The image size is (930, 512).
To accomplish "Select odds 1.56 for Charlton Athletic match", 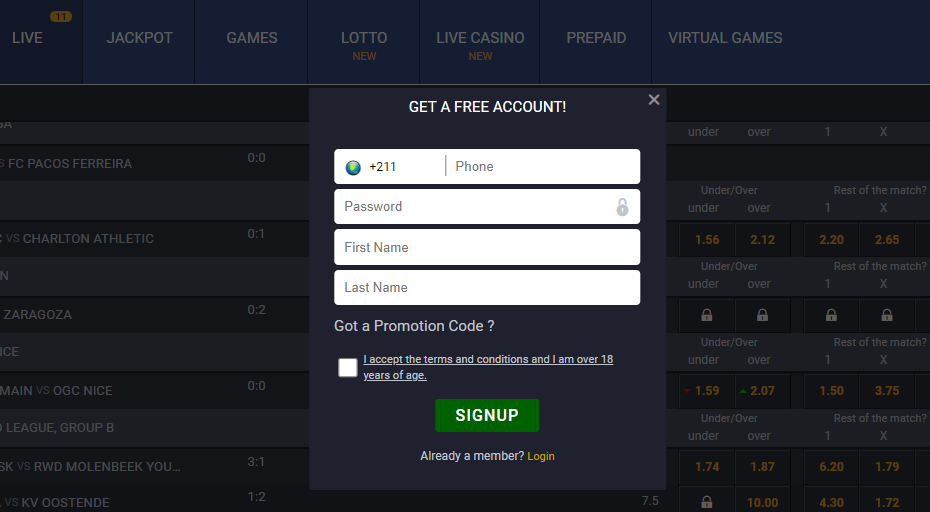I will tap(706, 240).
